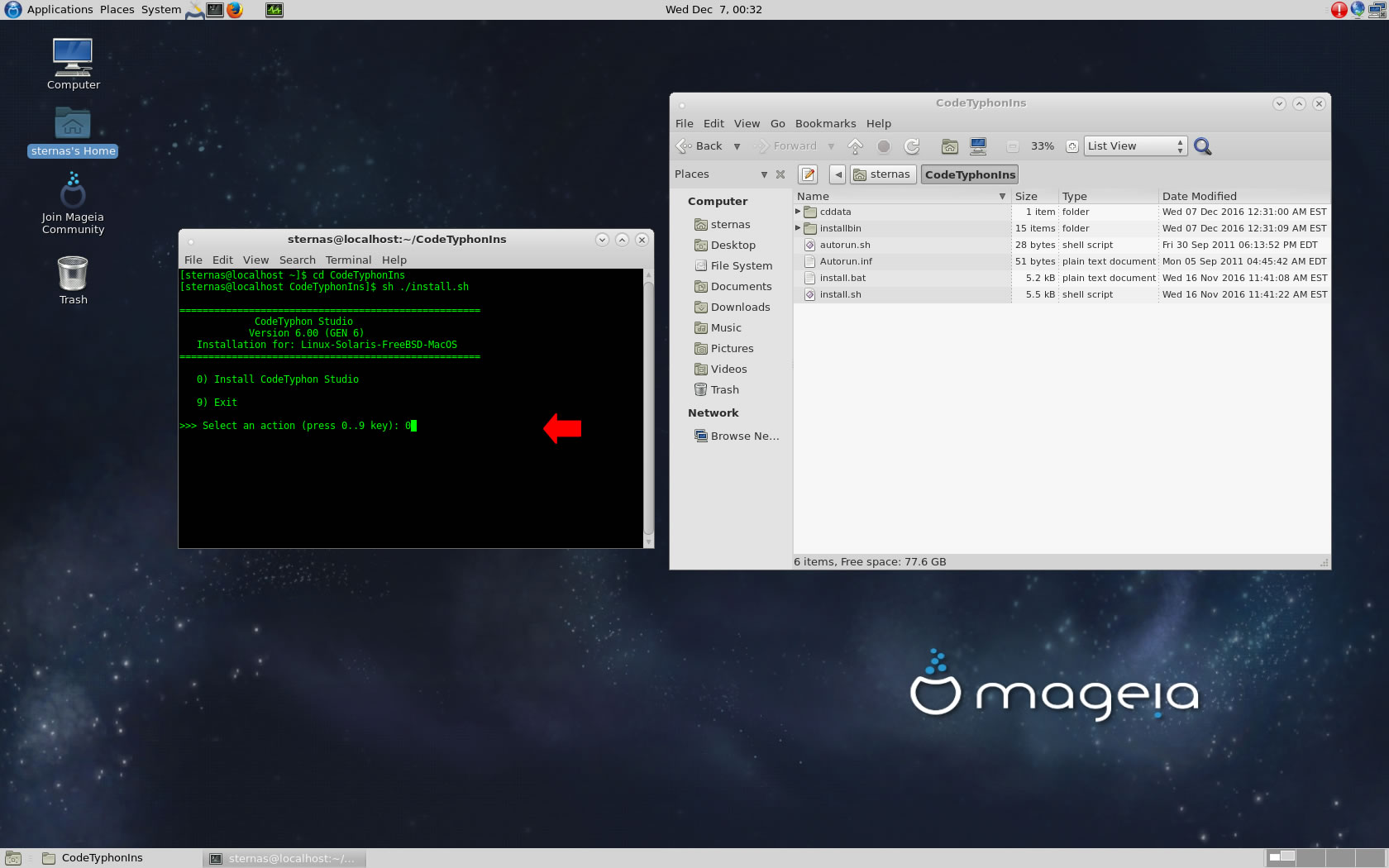Screen dimensions: 1389x868
Task: Open the List View mode dropdown
Action: (1135, 146)
